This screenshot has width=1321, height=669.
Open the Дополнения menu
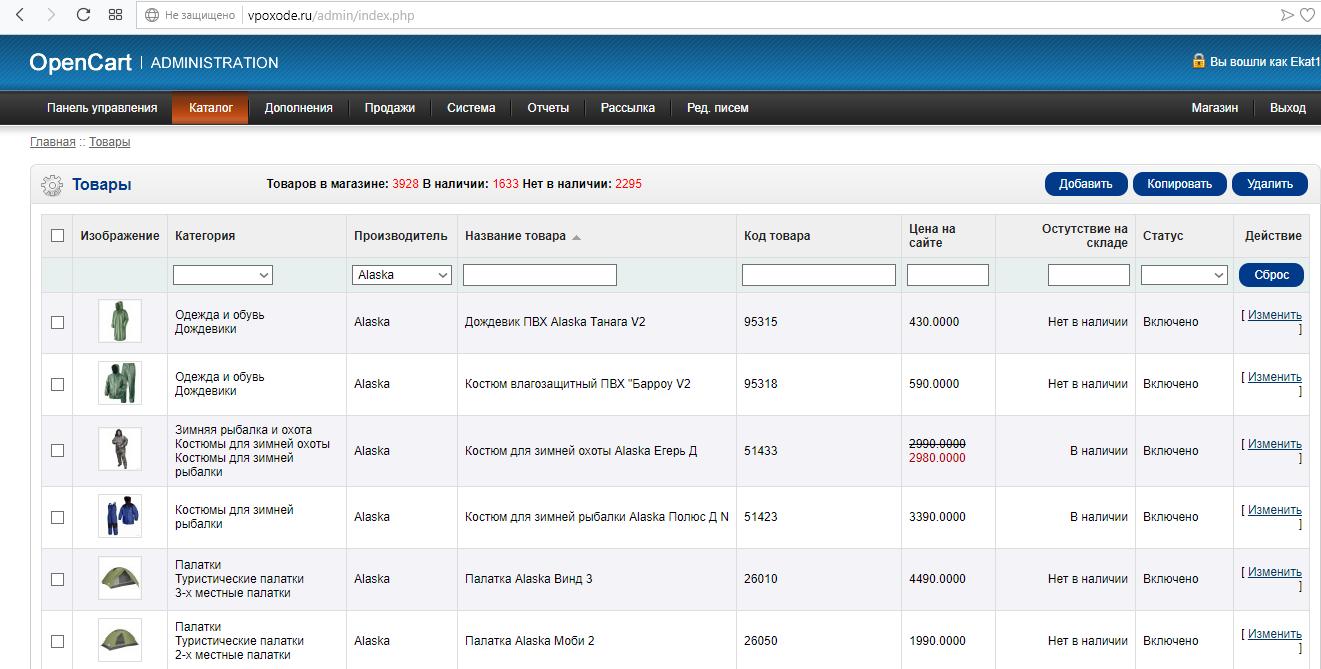(x=298, y=108)
